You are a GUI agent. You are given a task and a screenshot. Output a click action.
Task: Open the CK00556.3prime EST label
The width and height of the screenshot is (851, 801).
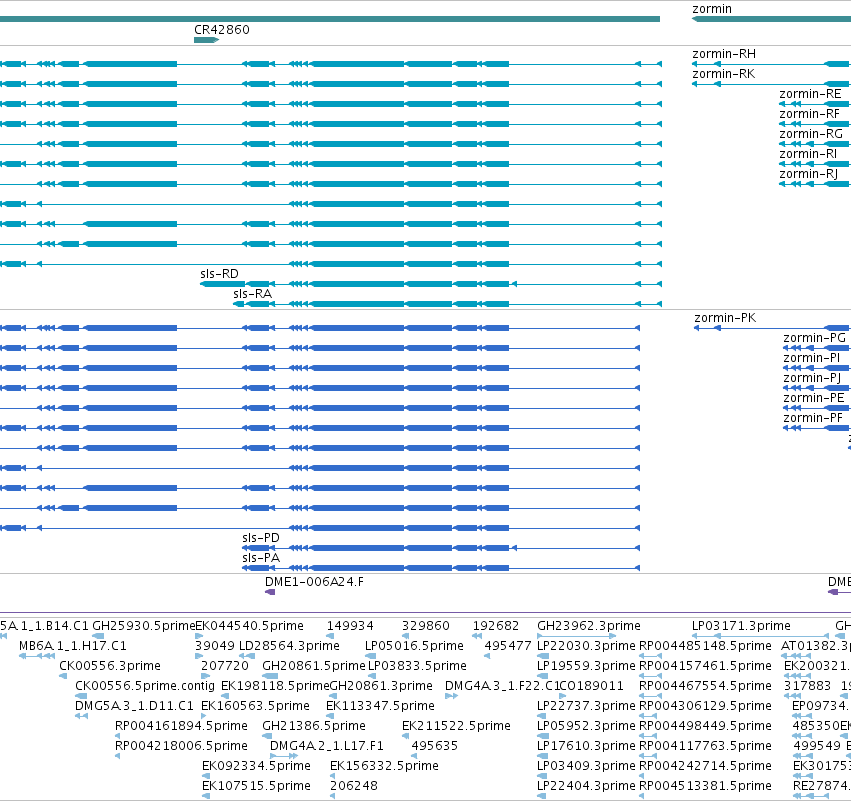[x=110, y=666]
